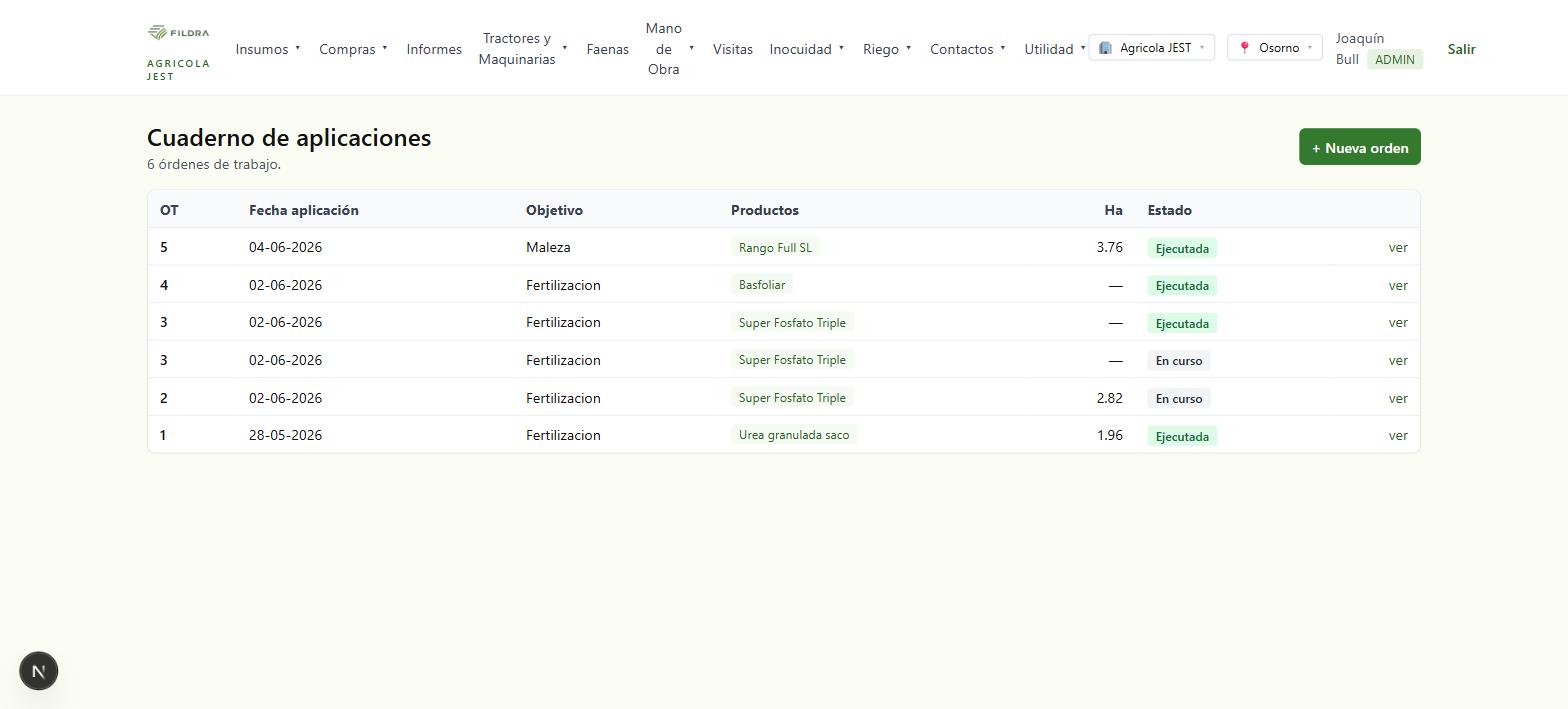
Task: Click the Ha value 2.82
Action: [x=1109, y=398]
